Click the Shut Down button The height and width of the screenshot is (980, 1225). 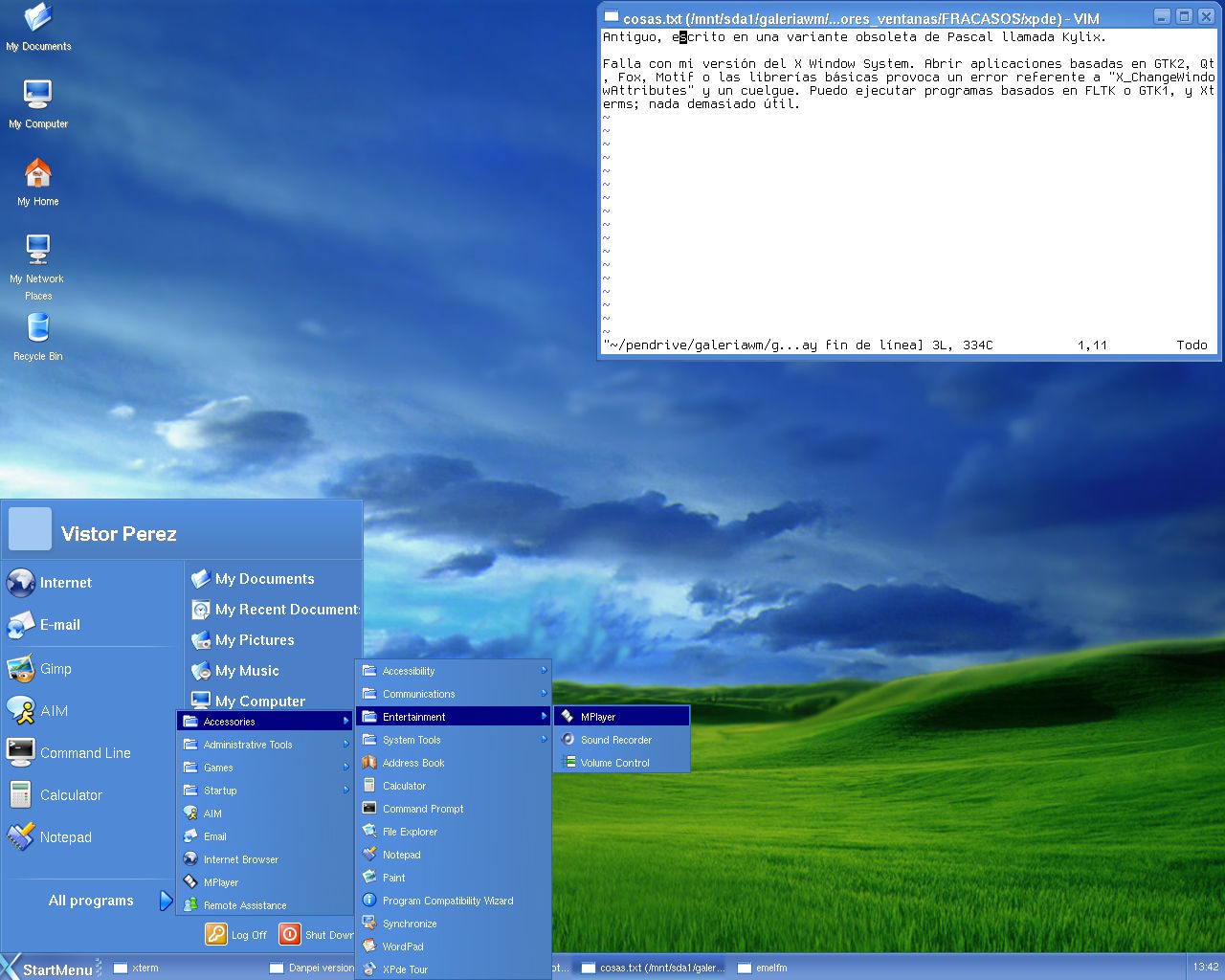pos(317,934)
